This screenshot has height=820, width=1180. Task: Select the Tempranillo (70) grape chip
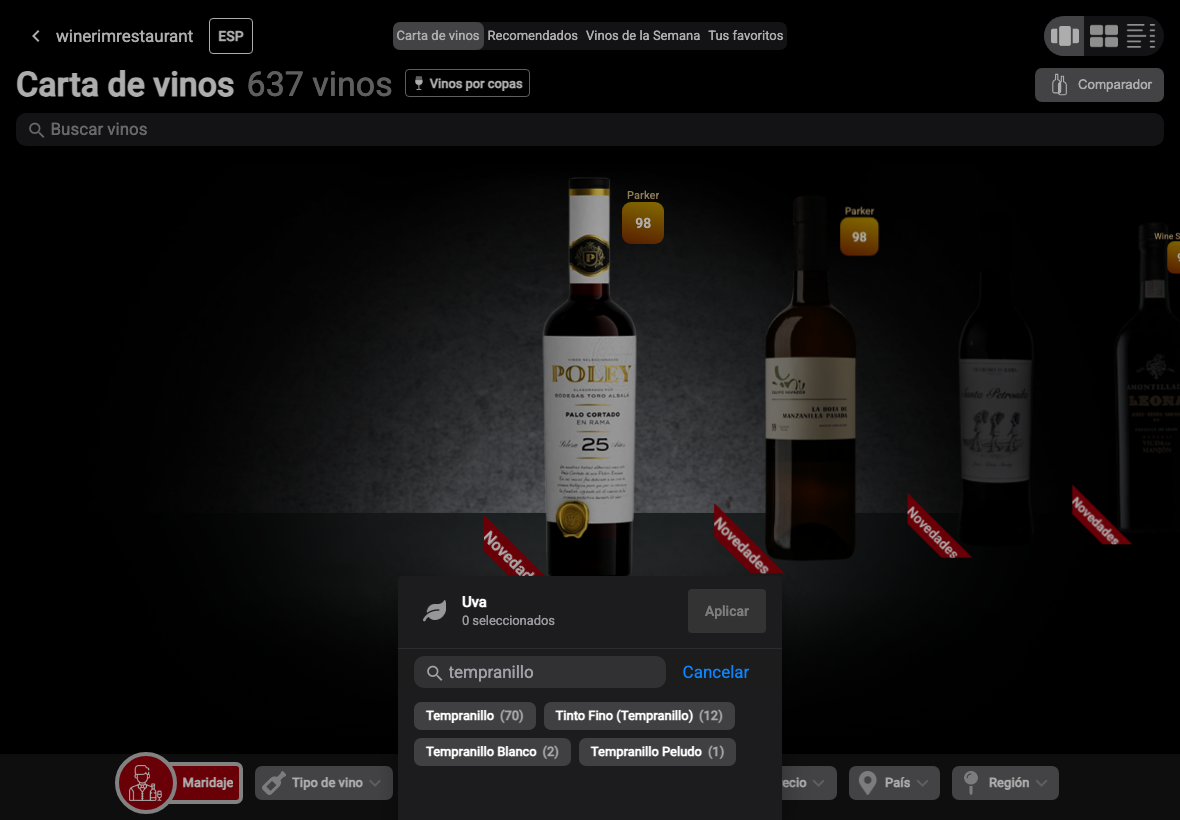(x=474, y=716)
